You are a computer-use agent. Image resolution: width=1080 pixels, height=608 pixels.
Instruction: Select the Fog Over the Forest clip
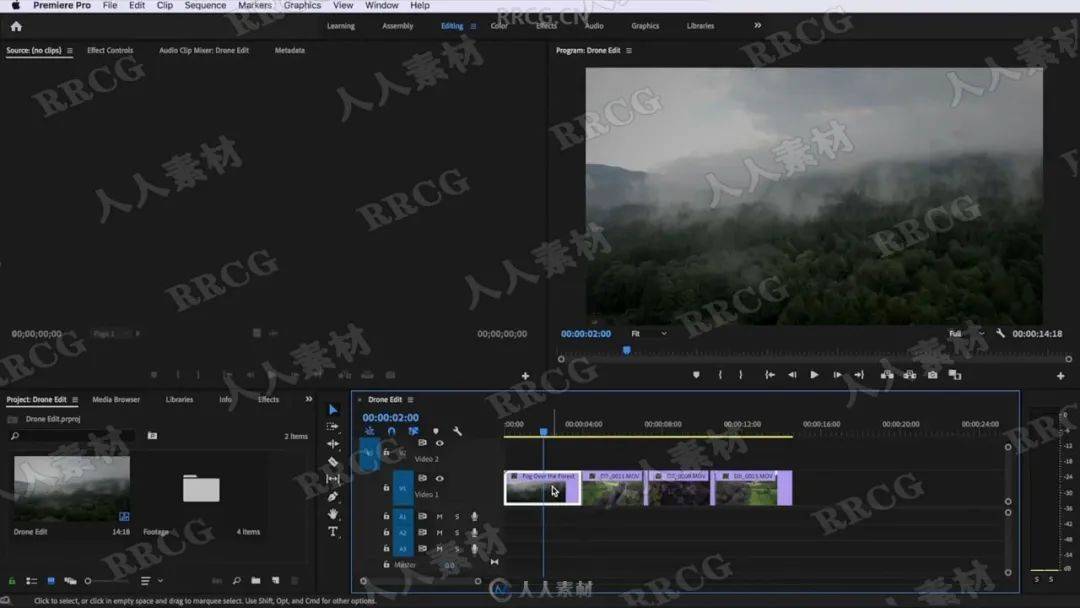[x=541, y=488]
